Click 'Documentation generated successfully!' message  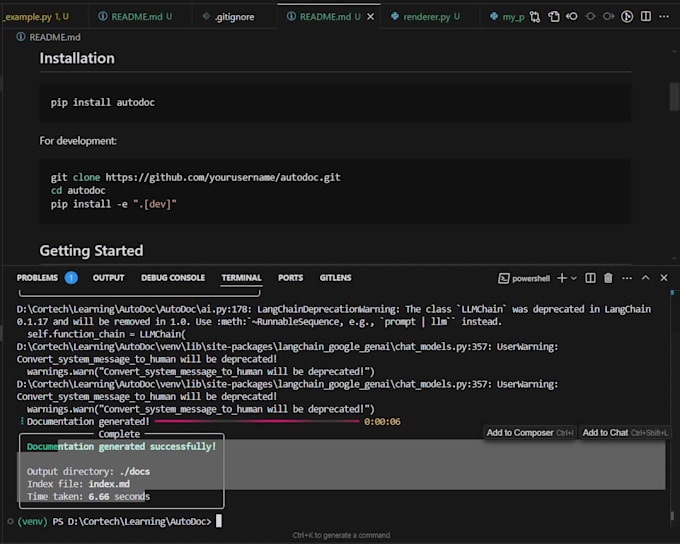point(121,446)
